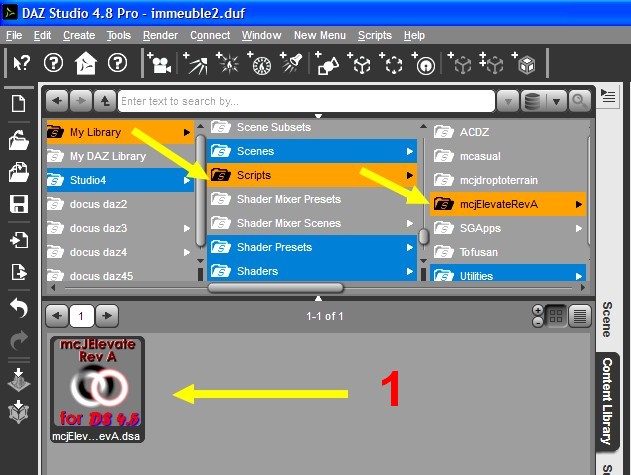The image size is (631, 475).
Task: Open the DAZ home icon in toolbar
Action: click(x=86, y=63)
